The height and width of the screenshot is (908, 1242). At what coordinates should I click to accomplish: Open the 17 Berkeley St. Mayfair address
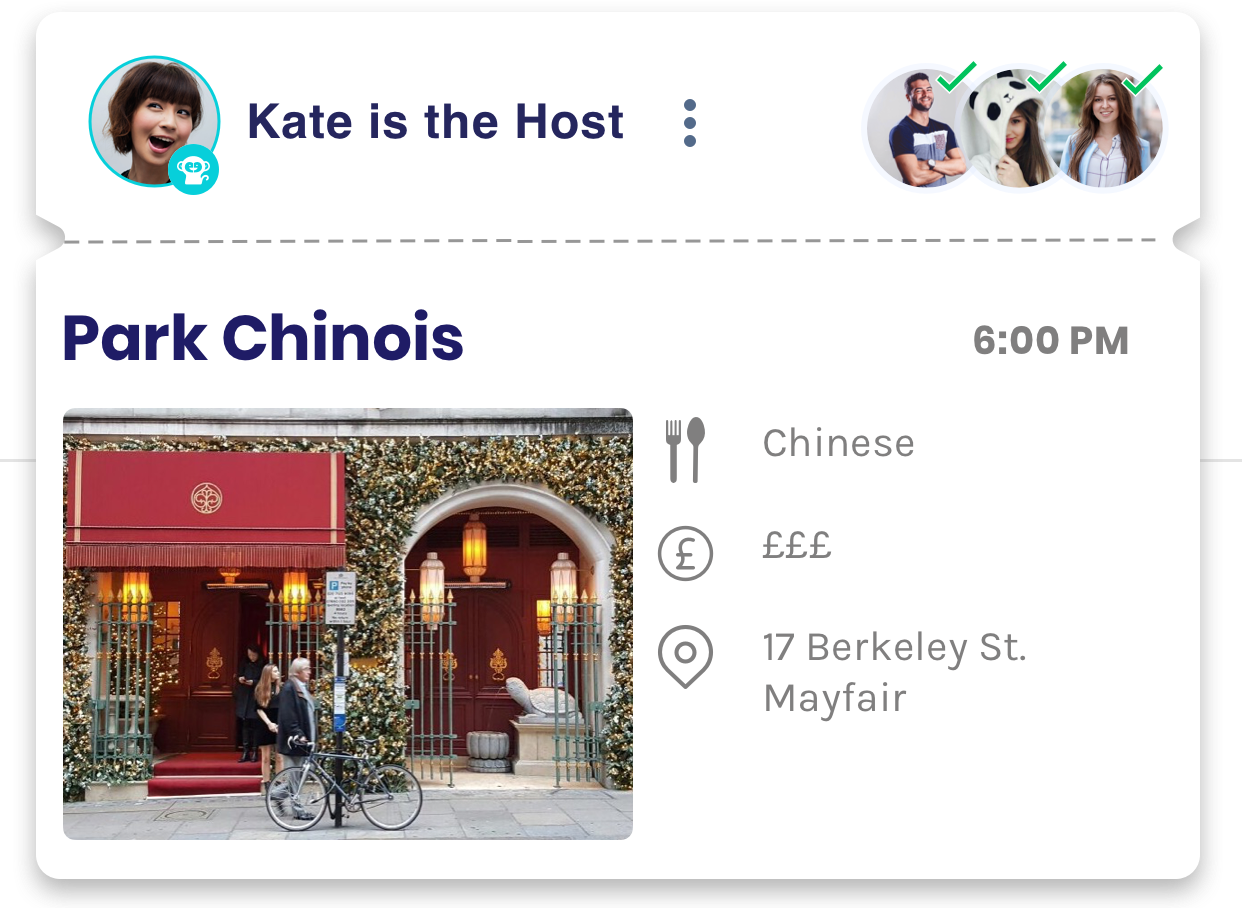(x=895, y=672)
